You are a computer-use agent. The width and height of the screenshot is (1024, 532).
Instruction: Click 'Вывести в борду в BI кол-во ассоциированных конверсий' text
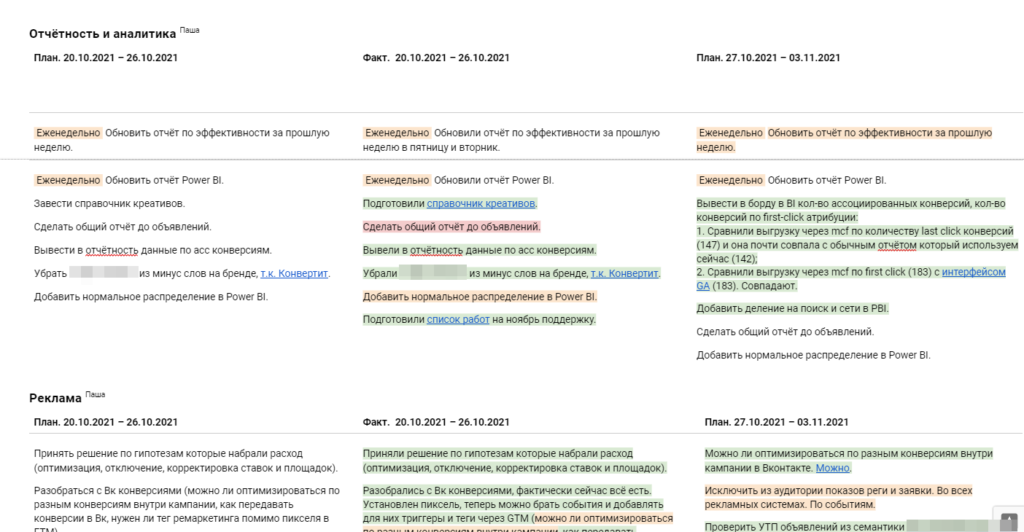[834, 204]
